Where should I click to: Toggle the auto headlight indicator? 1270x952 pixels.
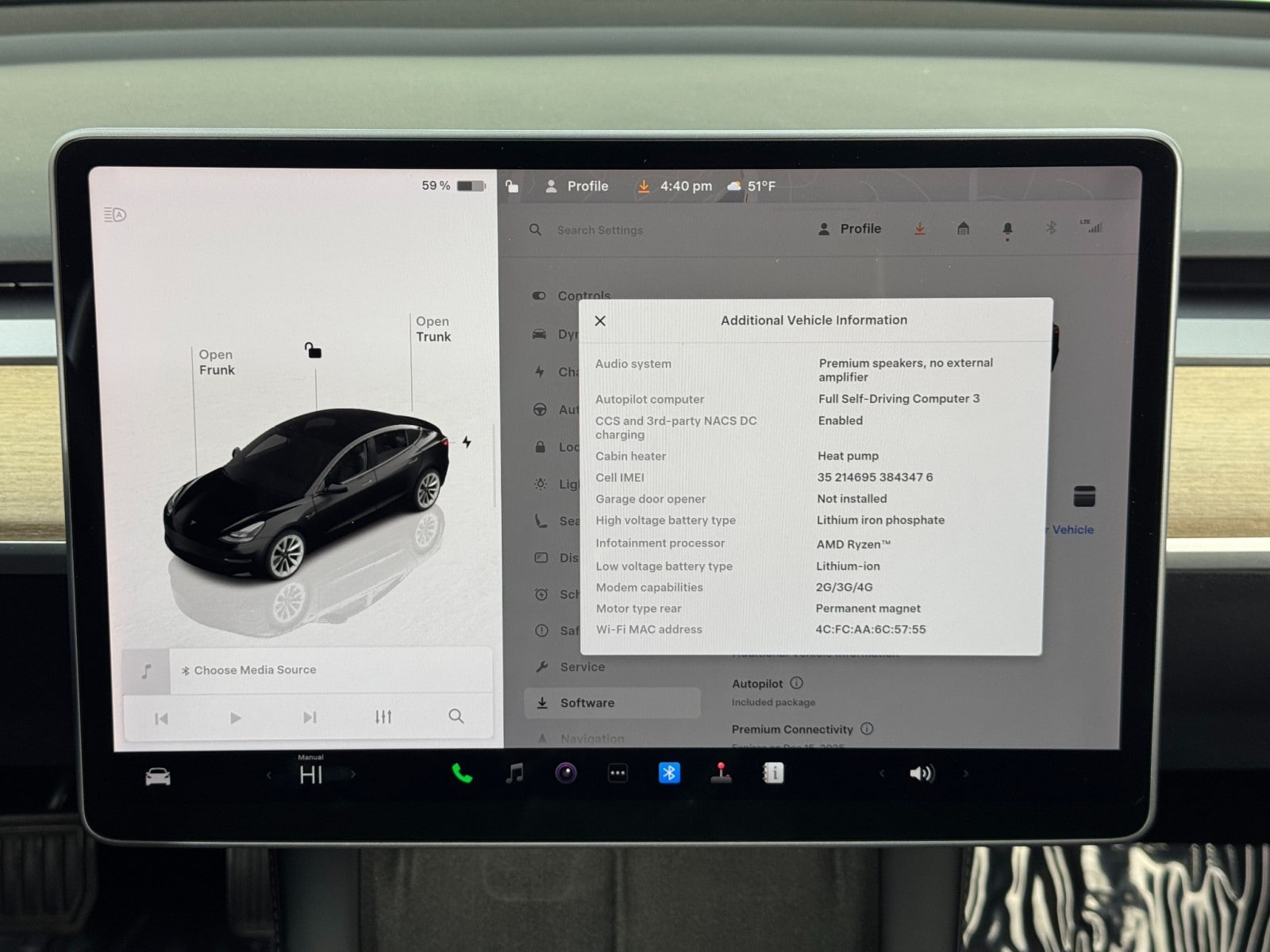point(115,214)
